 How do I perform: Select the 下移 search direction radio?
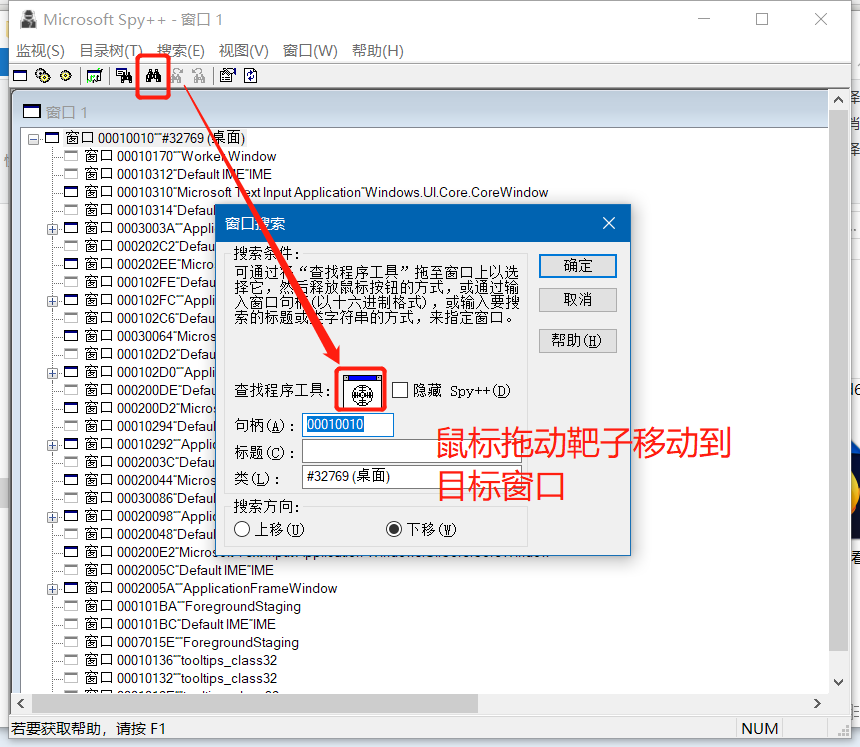tap(394, 529)
